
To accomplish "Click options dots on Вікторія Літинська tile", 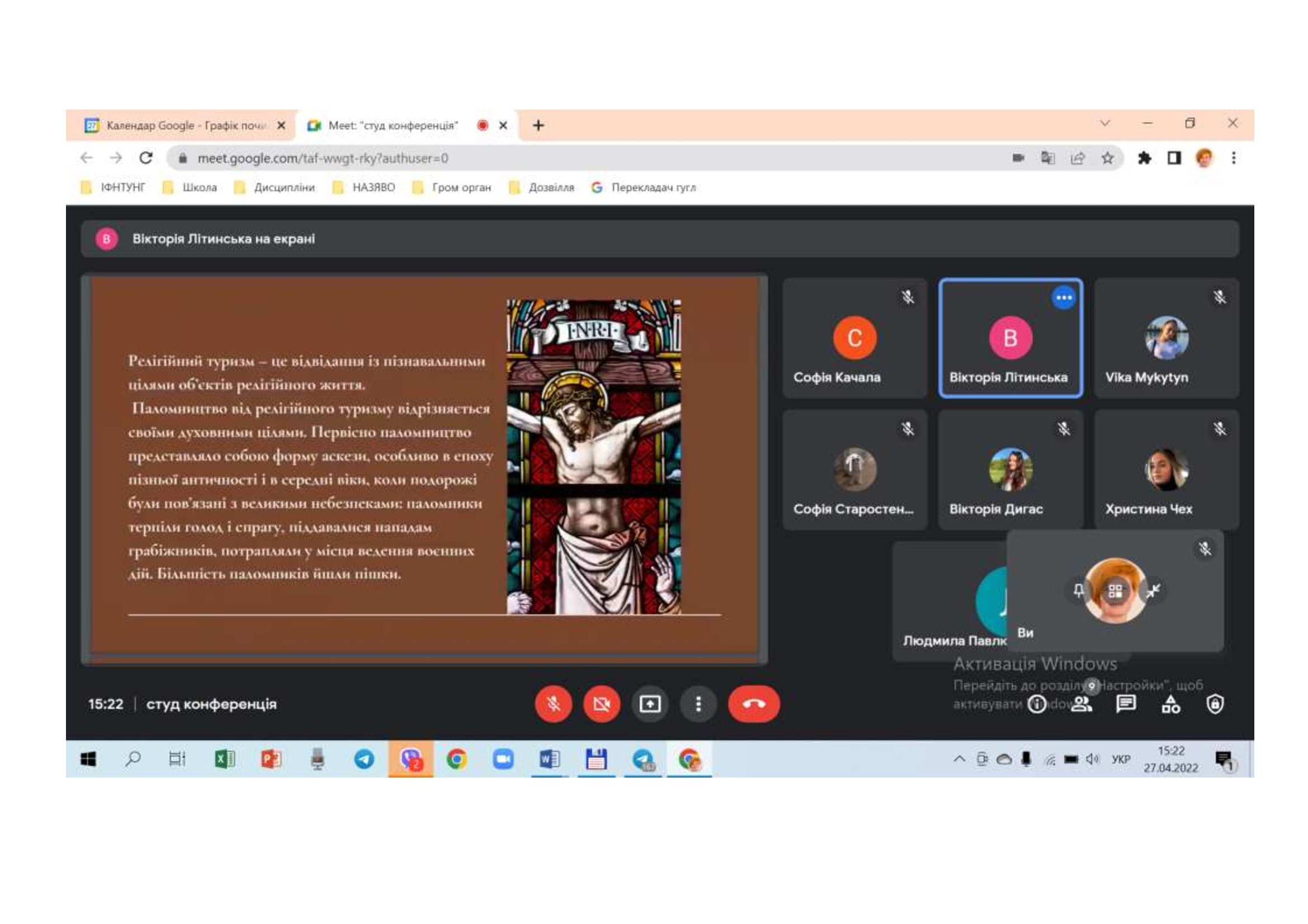I will pos(1063,298).
